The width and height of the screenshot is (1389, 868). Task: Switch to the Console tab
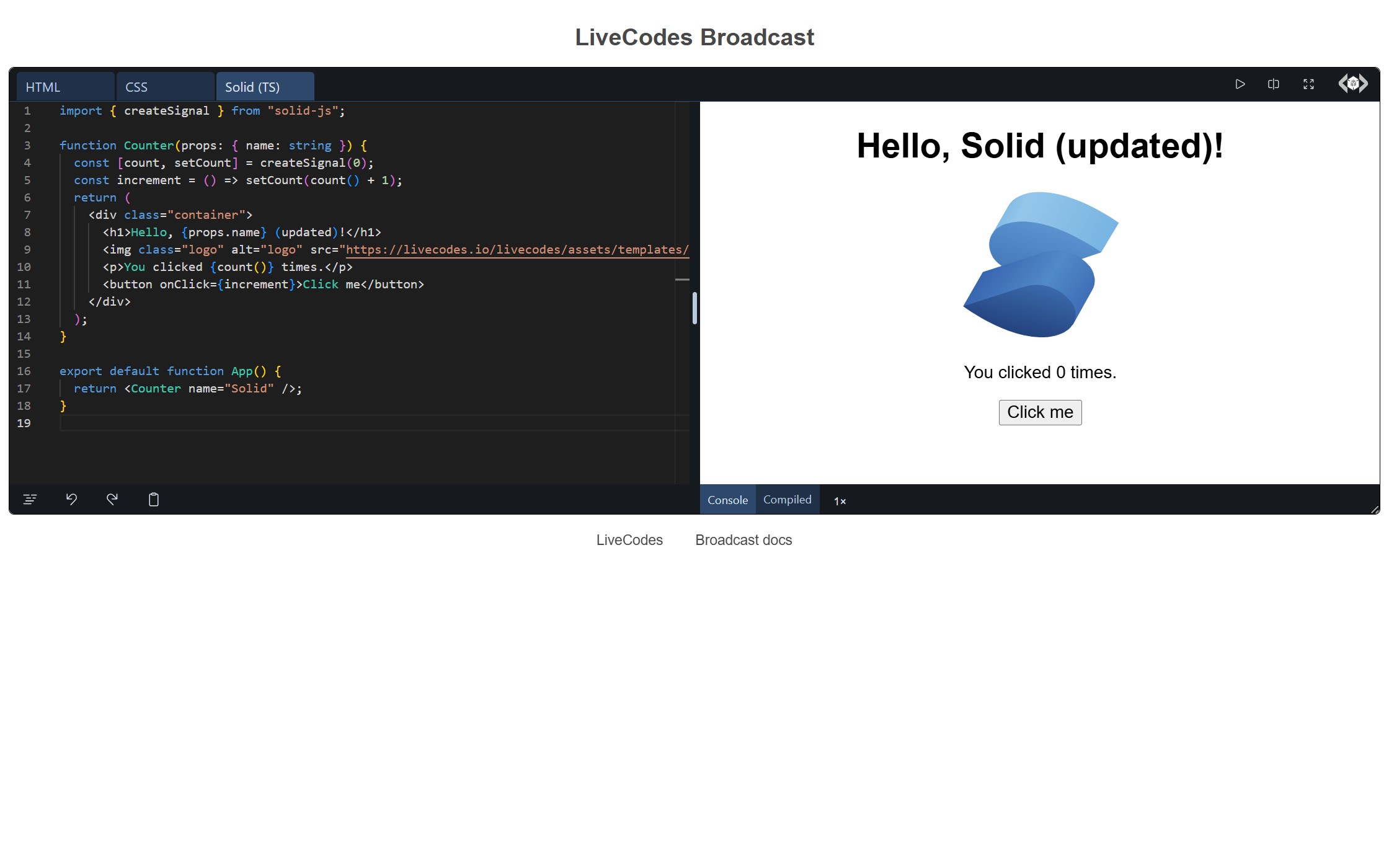pyautogui.click(x=727, y=500)
